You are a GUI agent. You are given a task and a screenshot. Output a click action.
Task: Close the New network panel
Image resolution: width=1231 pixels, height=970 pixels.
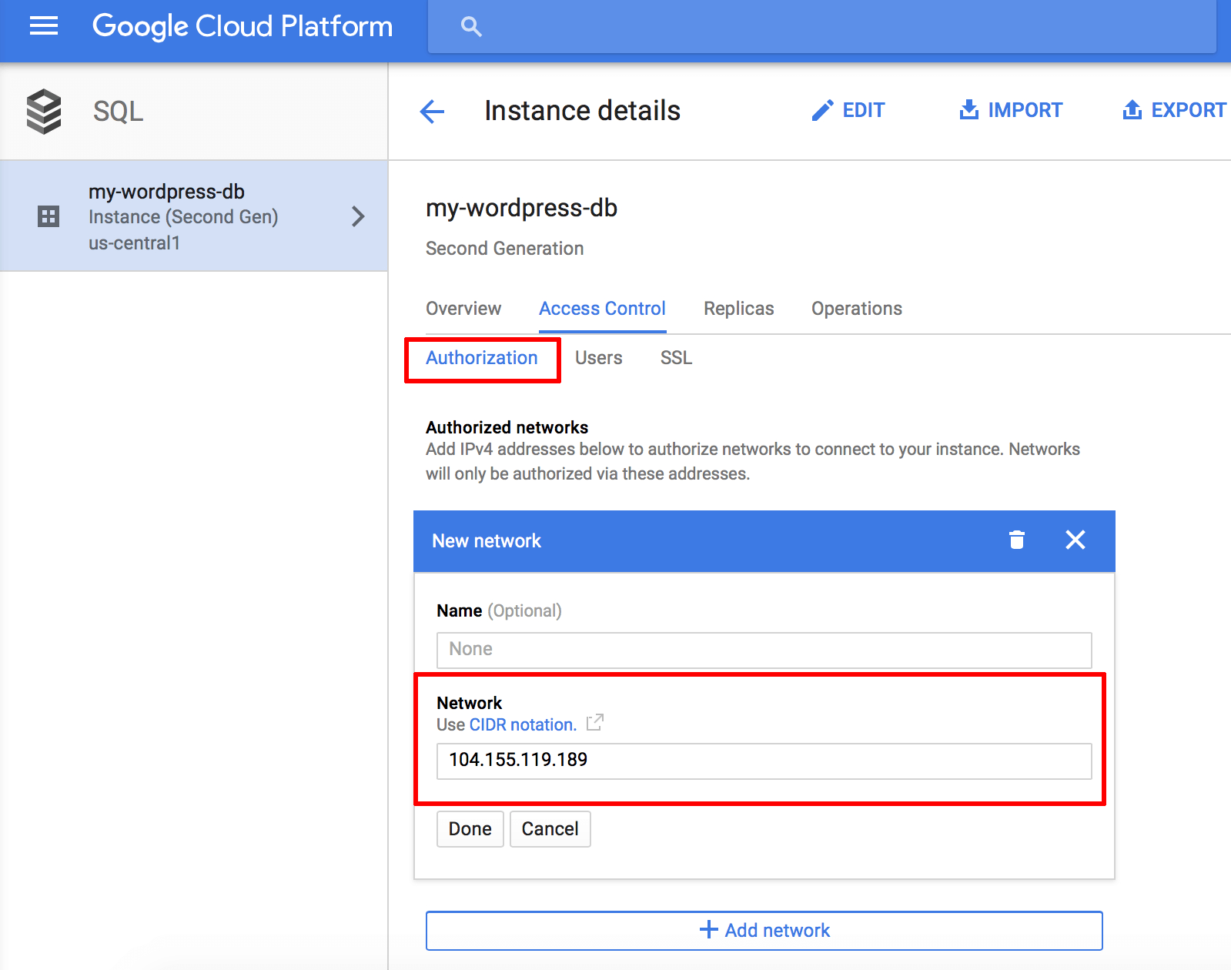(1075, 541)
